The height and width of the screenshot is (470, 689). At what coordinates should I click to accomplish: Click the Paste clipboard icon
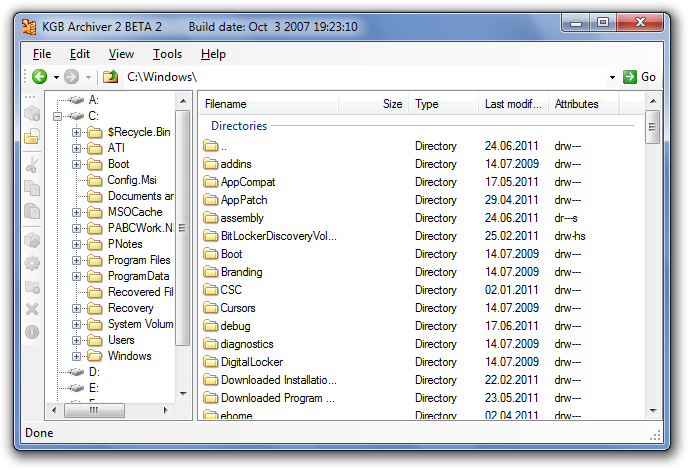coord(32,211)
